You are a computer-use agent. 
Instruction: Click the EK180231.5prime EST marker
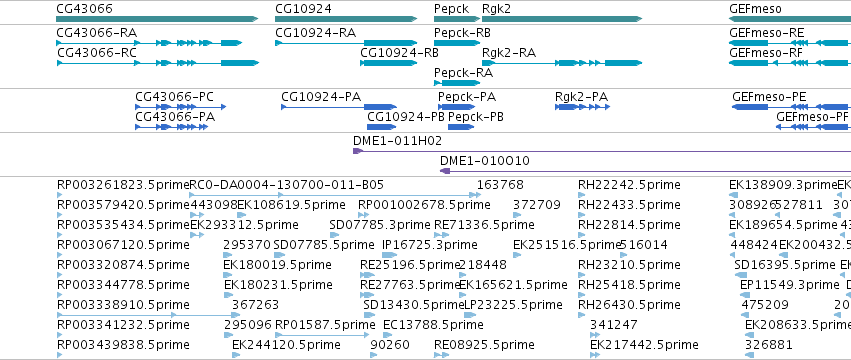point(228,295)
